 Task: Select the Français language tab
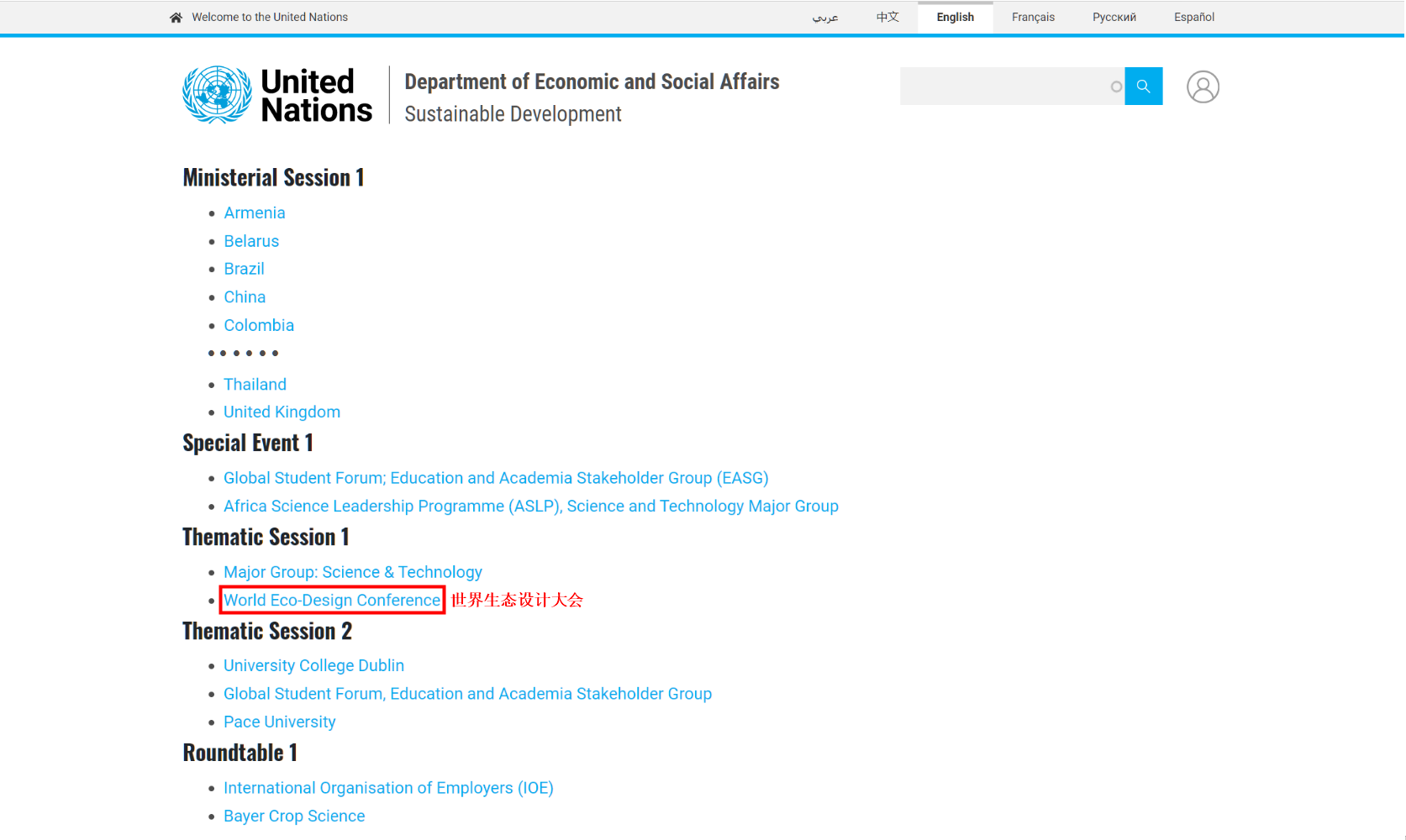pos(1032,18)
